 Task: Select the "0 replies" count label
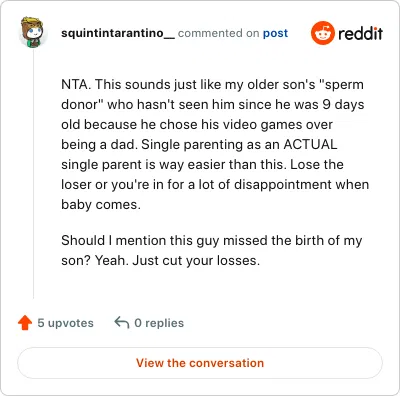click(x=159, y=323)
